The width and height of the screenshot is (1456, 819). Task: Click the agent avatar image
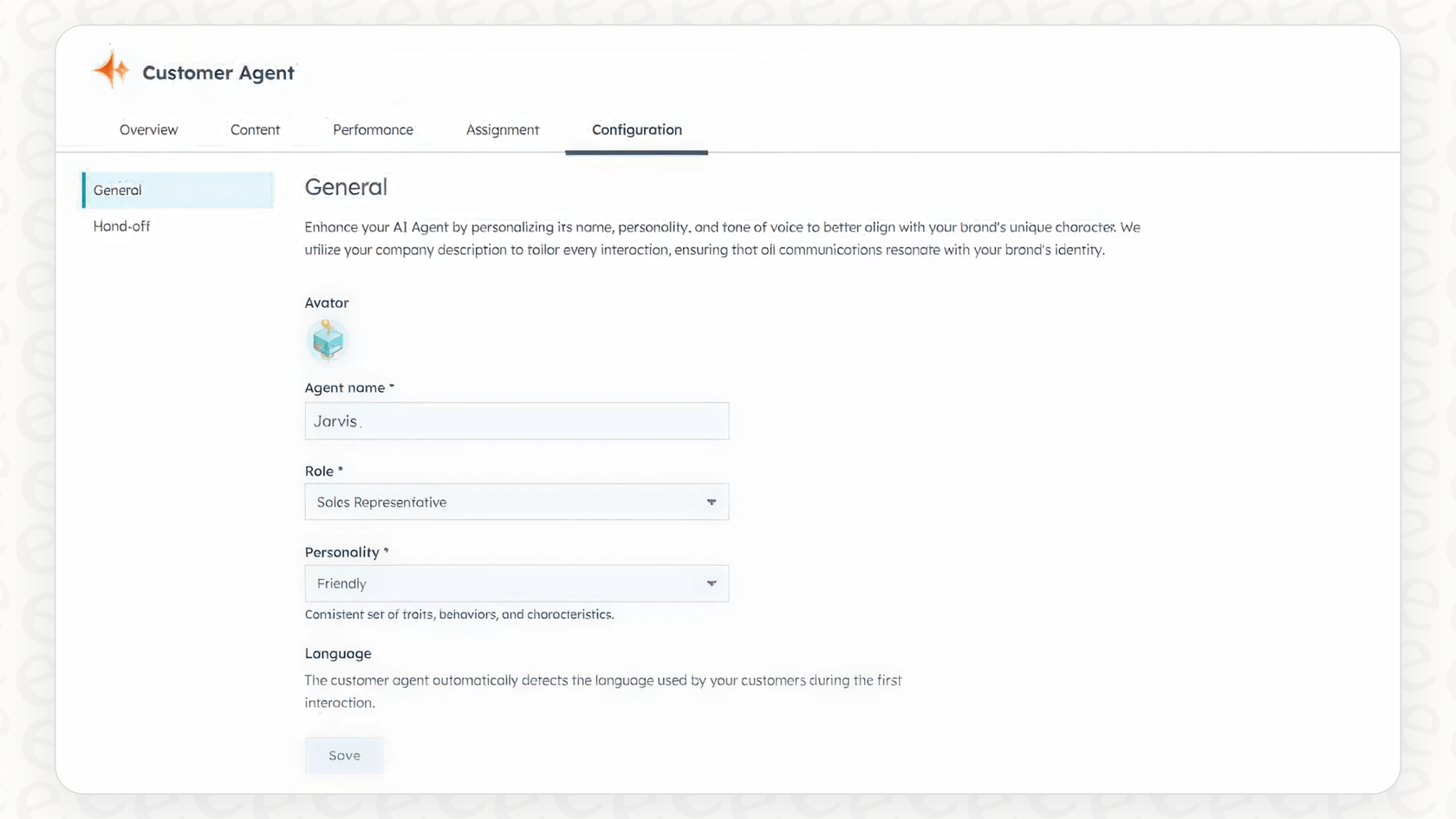(x=328, y=341)
